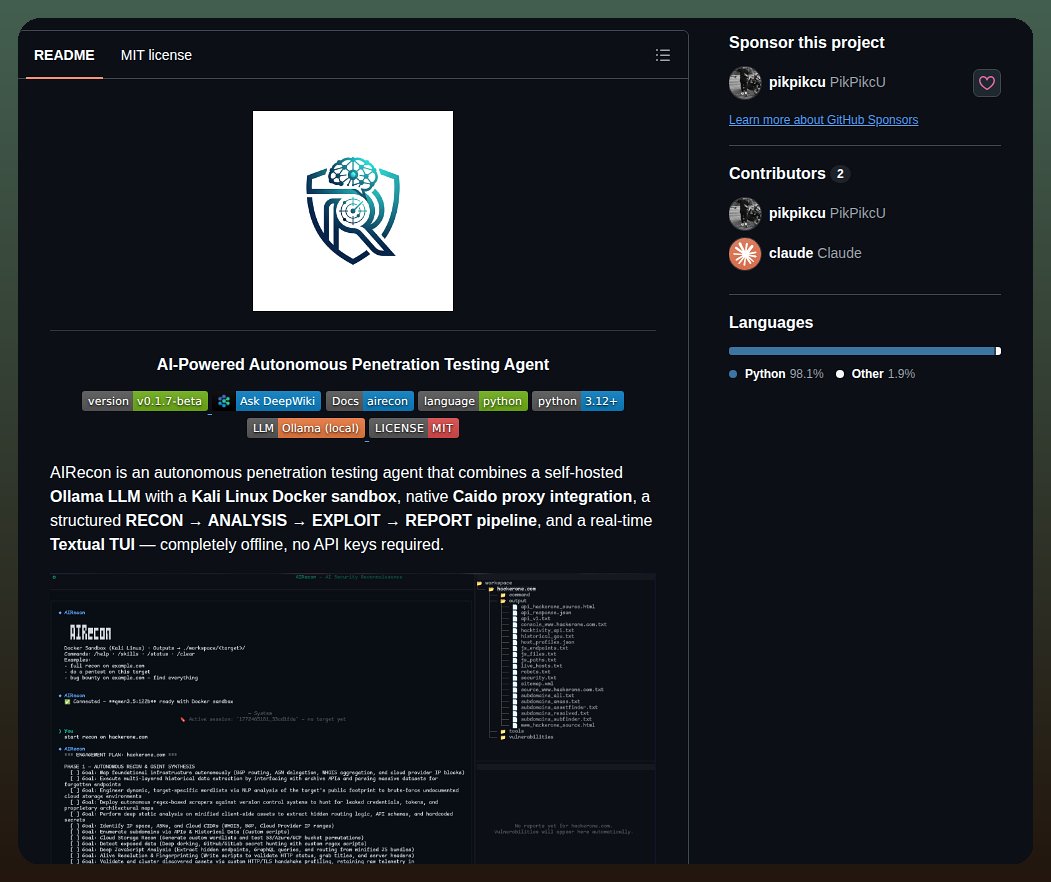Viewport: 1051px width, 882px height.
Task: Open the claude Claude contributor name link
Action: [815, 253]
